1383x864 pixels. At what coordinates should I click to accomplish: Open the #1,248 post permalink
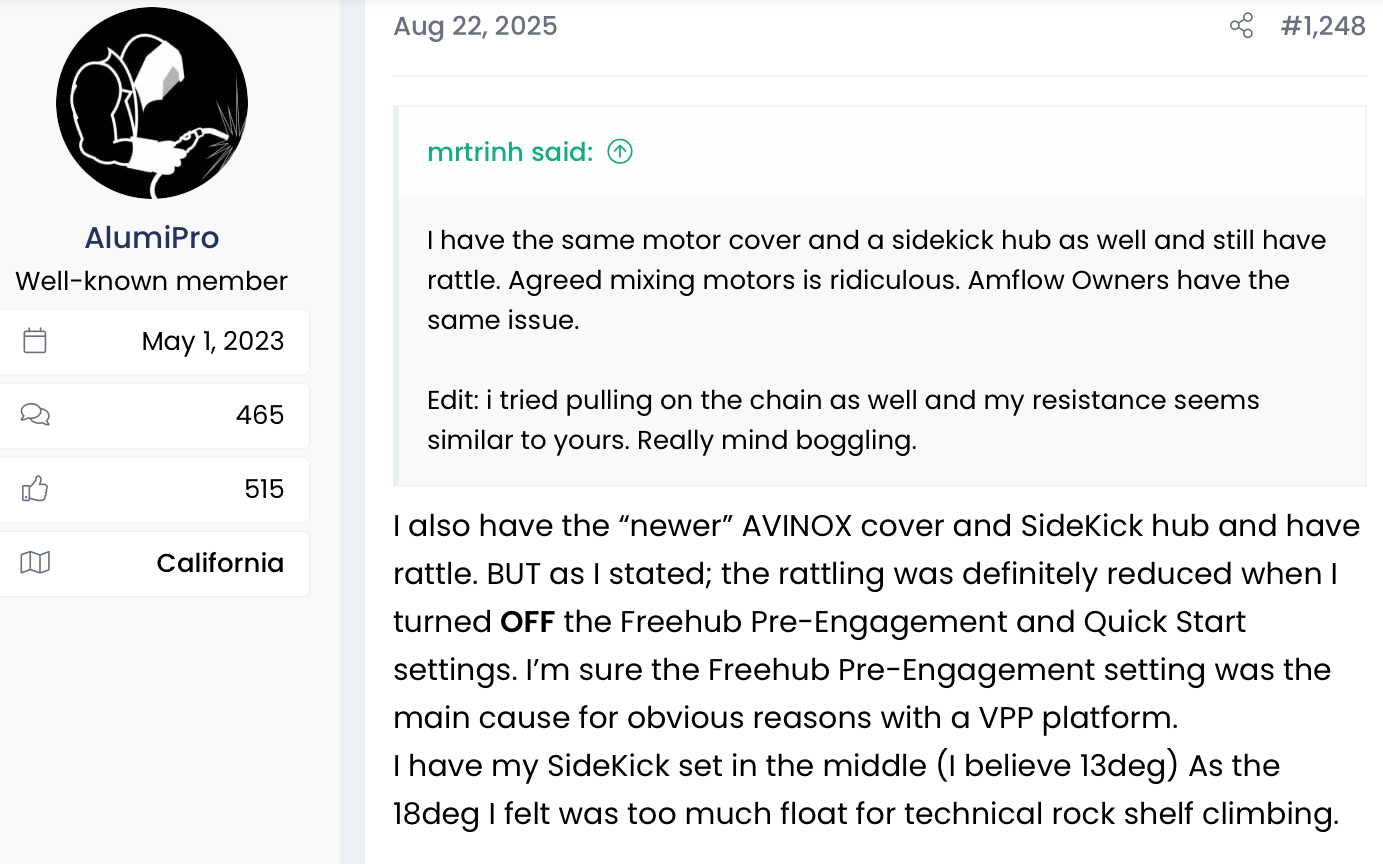coord(1322,26)
